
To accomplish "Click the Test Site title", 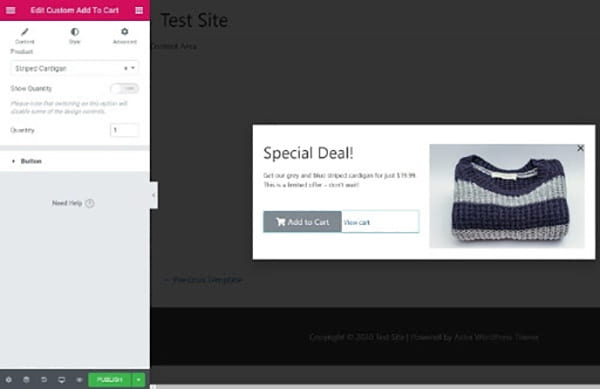I will pos(194,20).
